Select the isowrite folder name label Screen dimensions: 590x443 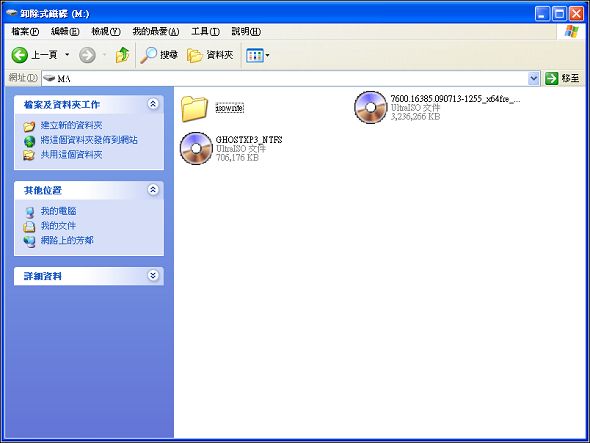230,108
